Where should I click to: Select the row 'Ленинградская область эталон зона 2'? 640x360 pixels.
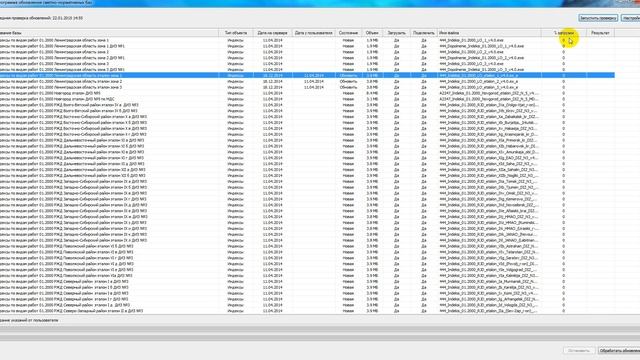pyautogui.click(x=307, y=82)
